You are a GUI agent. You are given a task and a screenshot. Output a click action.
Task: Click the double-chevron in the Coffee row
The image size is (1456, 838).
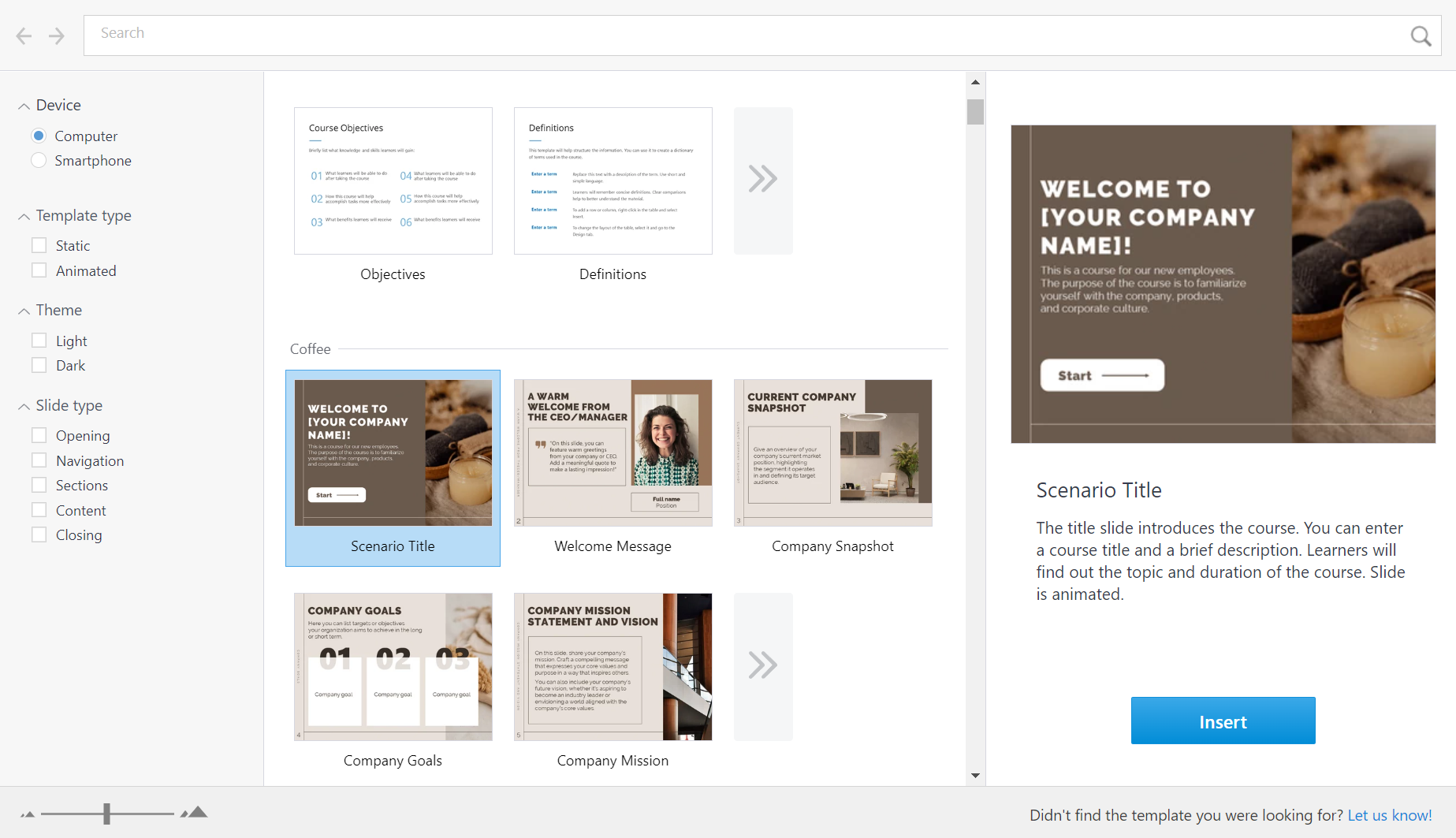(762, 666)
